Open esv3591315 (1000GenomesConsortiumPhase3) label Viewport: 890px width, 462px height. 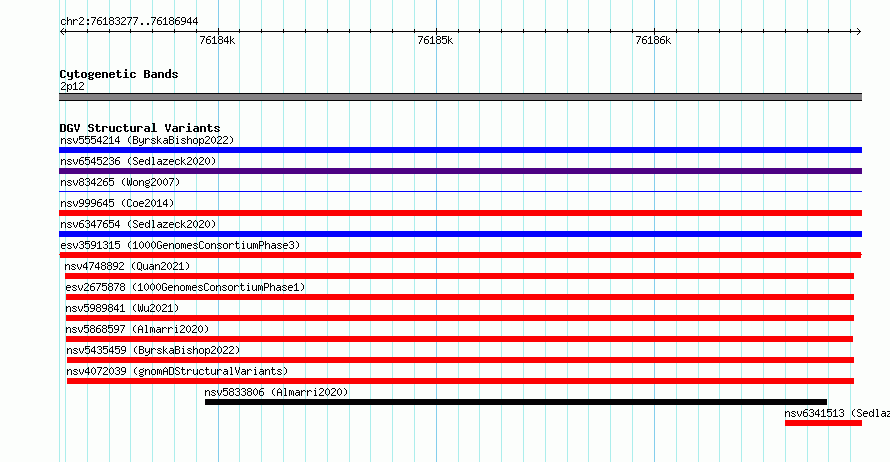coord(180,245)
